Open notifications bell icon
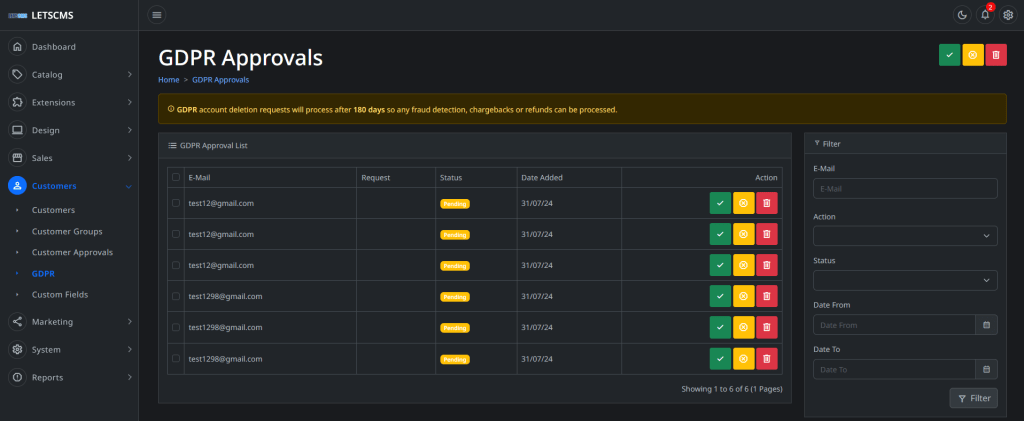The height and width of the screenshot is (421, 1024). (x=985, y=14)
